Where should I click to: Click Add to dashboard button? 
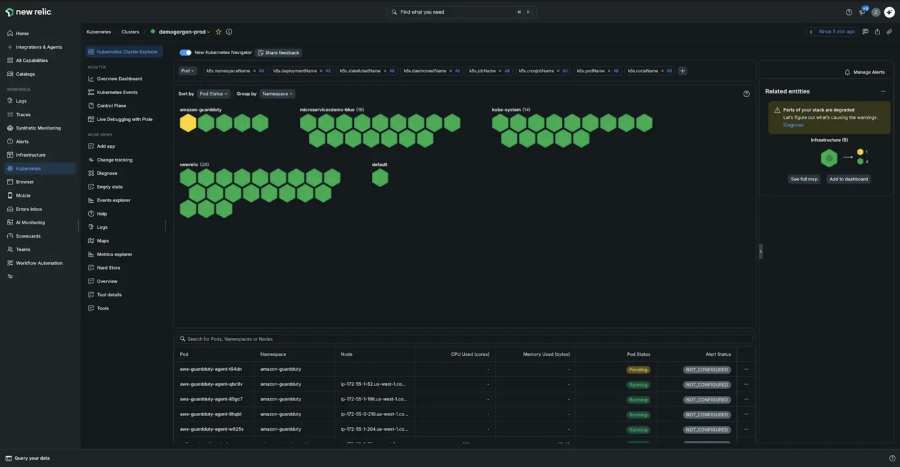click(848, 179)
